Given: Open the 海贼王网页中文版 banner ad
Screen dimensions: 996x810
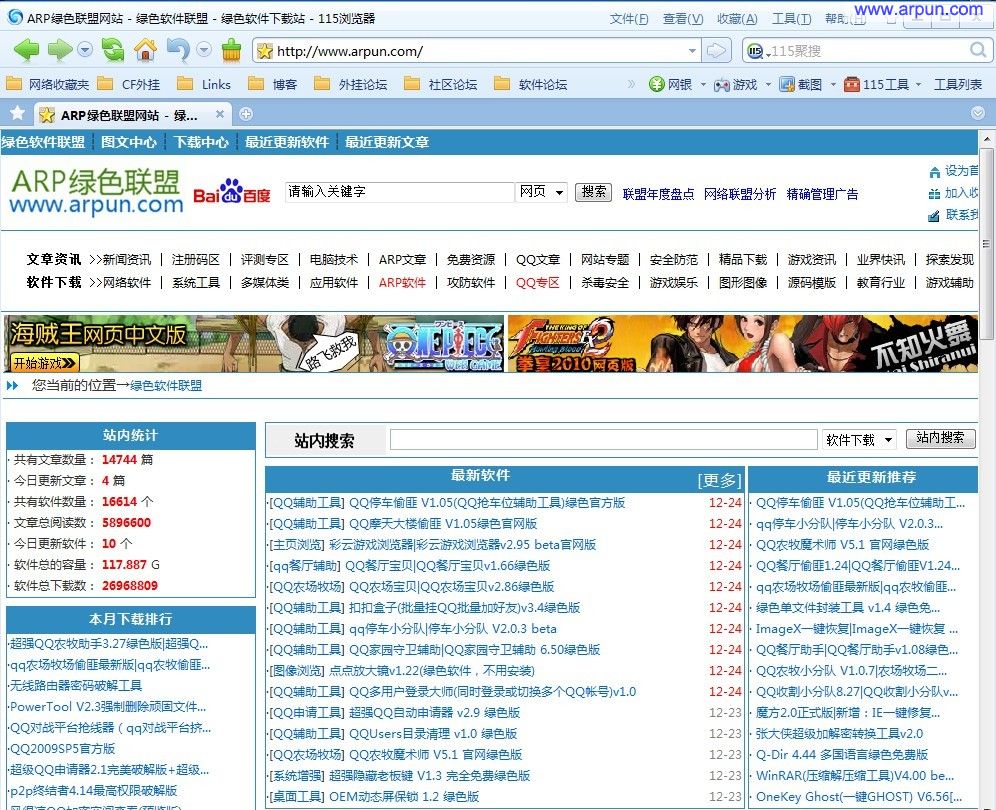Looking at the screenshot, I should [254, 344].
